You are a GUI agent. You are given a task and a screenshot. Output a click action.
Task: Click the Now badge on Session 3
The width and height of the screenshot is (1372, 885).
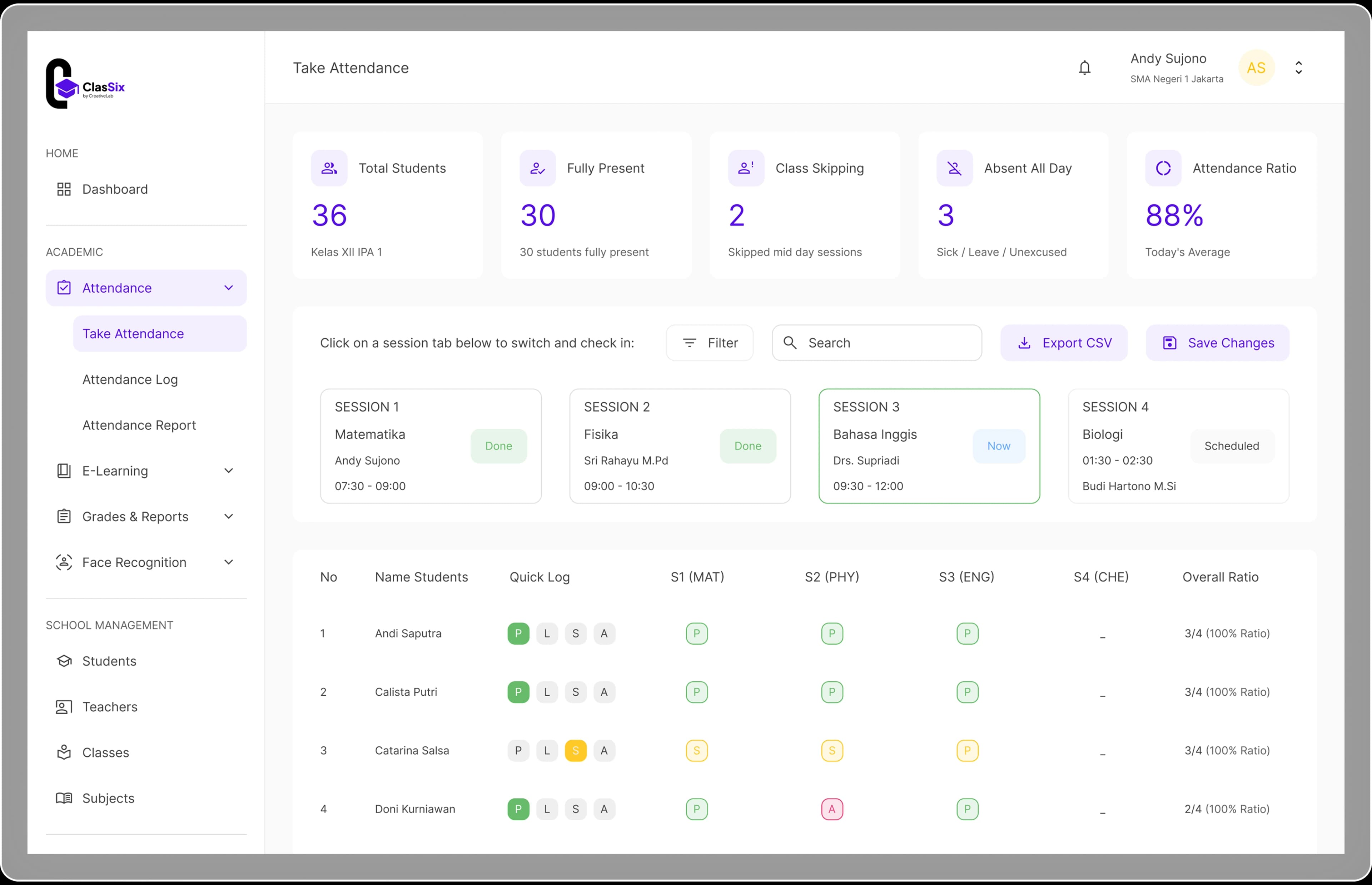pyautogui.click(x=999, y=446)
